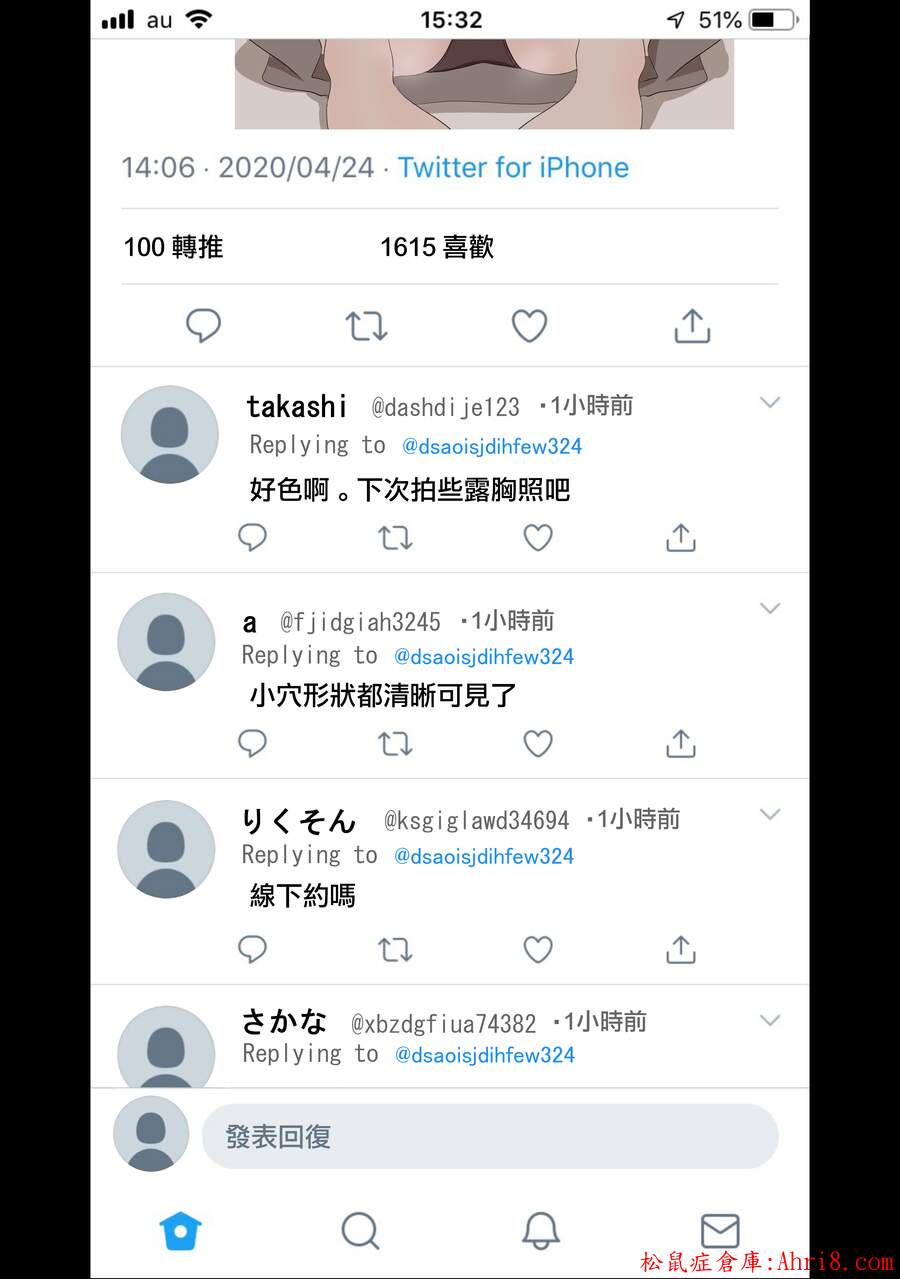View the 100 轉推 retweets list
This screenshot has height=1279, width=900.
pyautogui.click(x=173, y=247)
